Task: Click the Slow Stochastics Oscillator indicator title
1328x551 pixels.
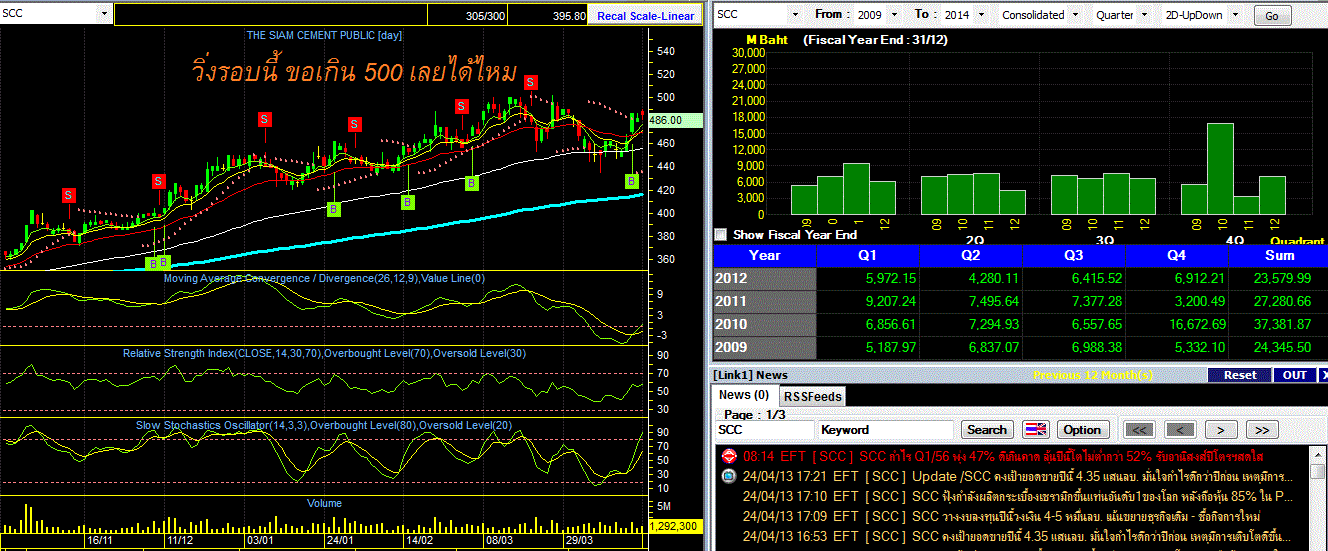Action: [x=324, y=425]
